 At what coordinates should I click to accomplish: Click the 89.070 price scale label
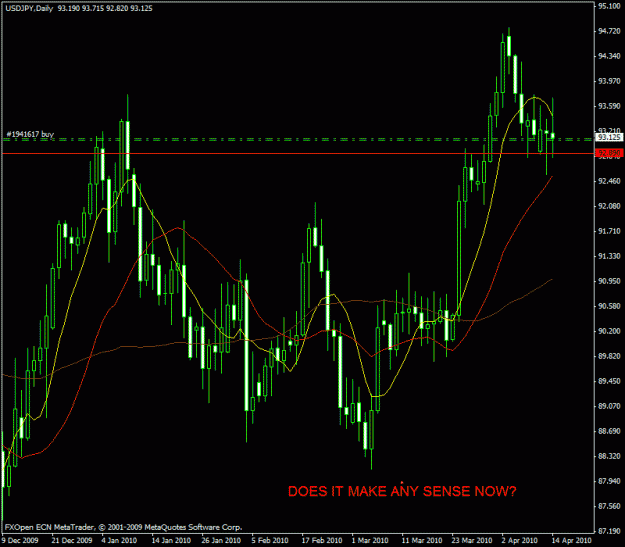pos(609,406)
